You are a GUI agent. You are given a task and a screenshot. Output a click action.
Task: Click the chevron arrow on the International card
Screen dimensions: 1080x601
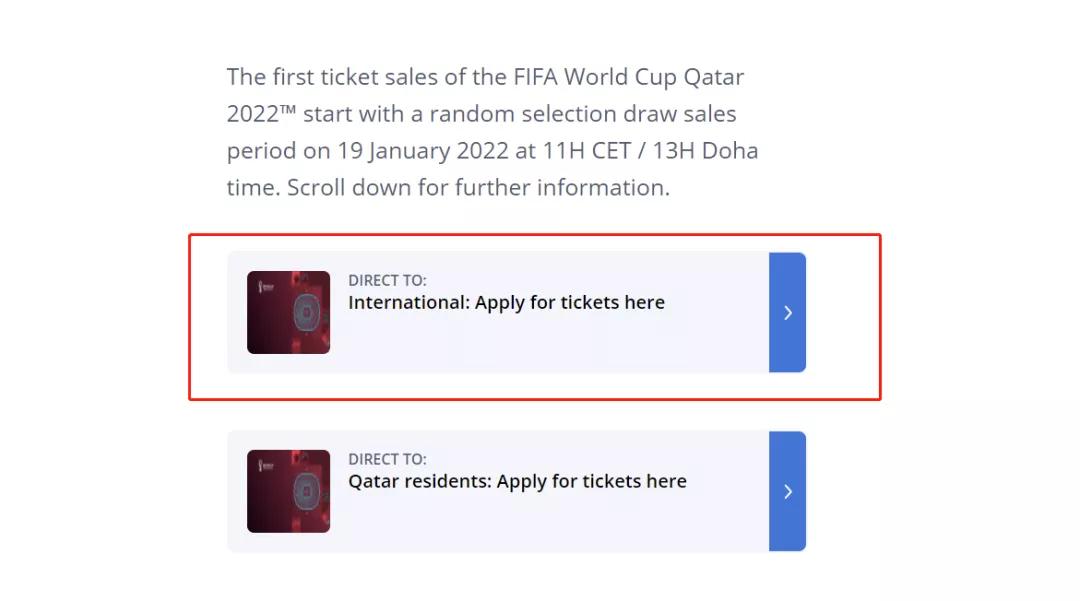tap(787, 313)
